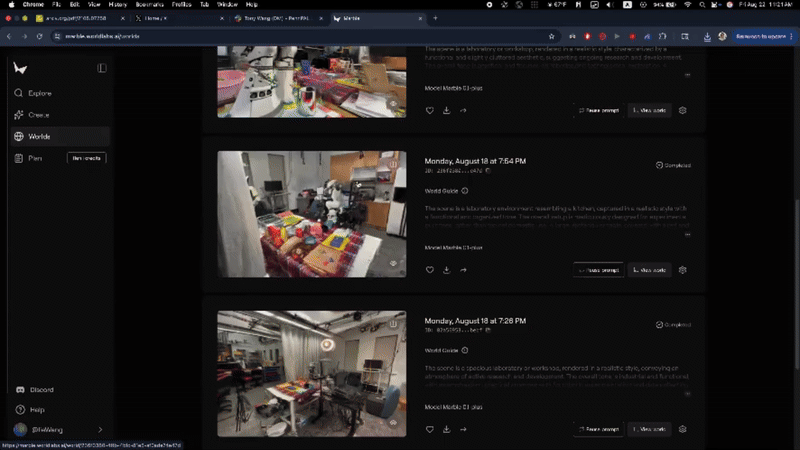The width and height of the screenshot is (800, 450).
Task: Like the 7:26 PM world with heart icon
Action: click(x=430, y=430)
